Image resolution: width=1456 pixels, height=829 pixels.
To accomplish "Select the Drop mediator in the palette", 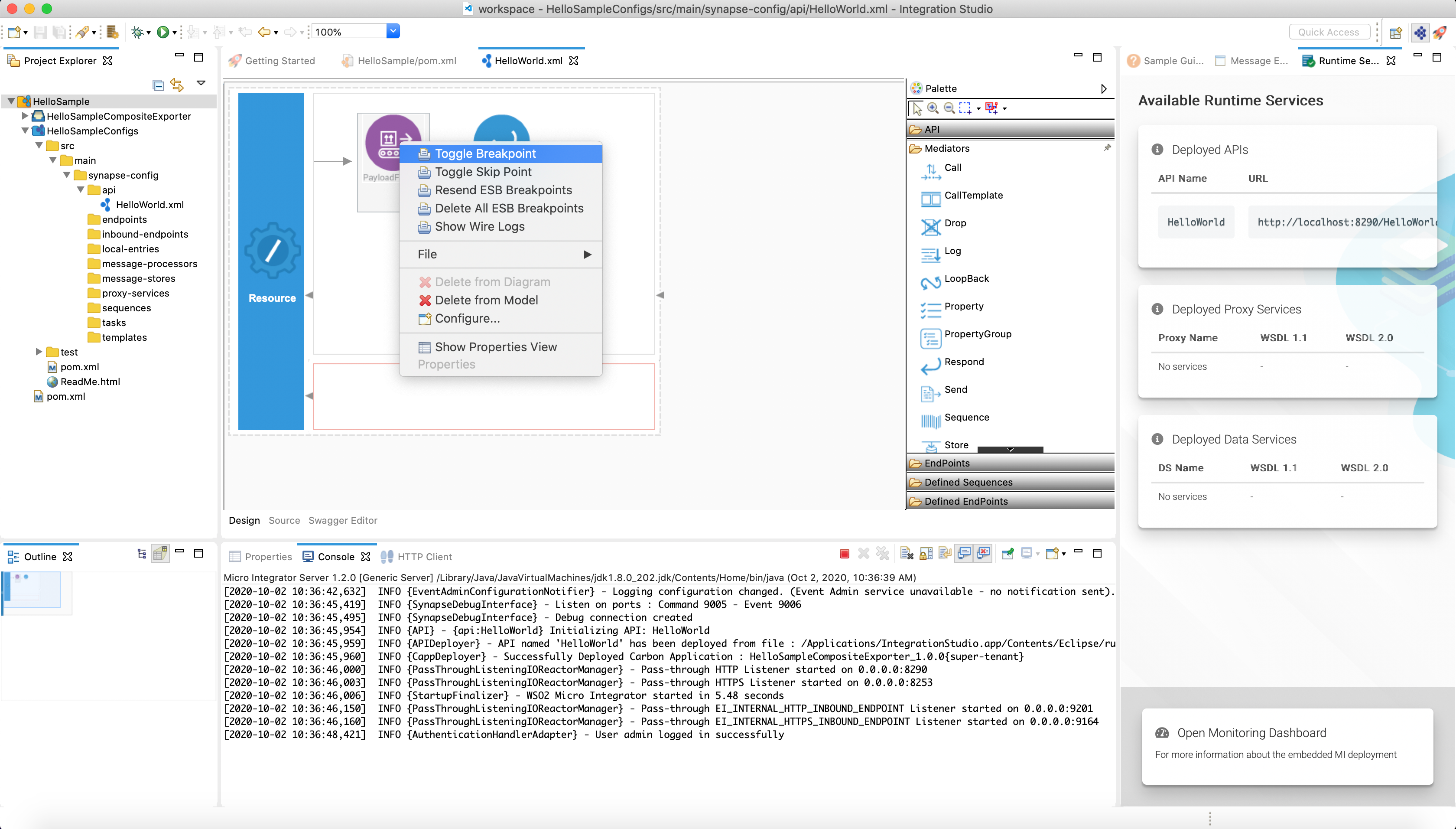I will pyautogui.click(x=955, y=222).
